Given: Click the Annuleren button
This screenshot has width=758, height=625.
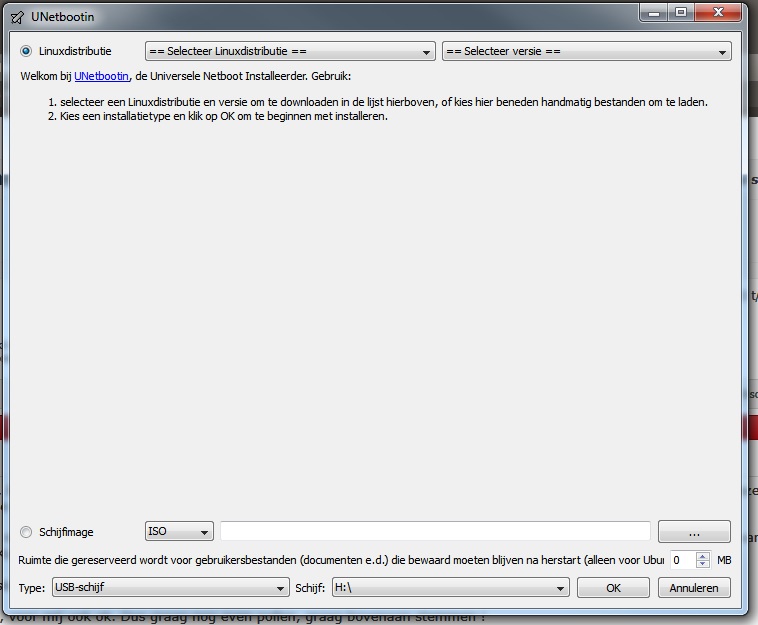Looking at the screenshot, I should [694, 588].
